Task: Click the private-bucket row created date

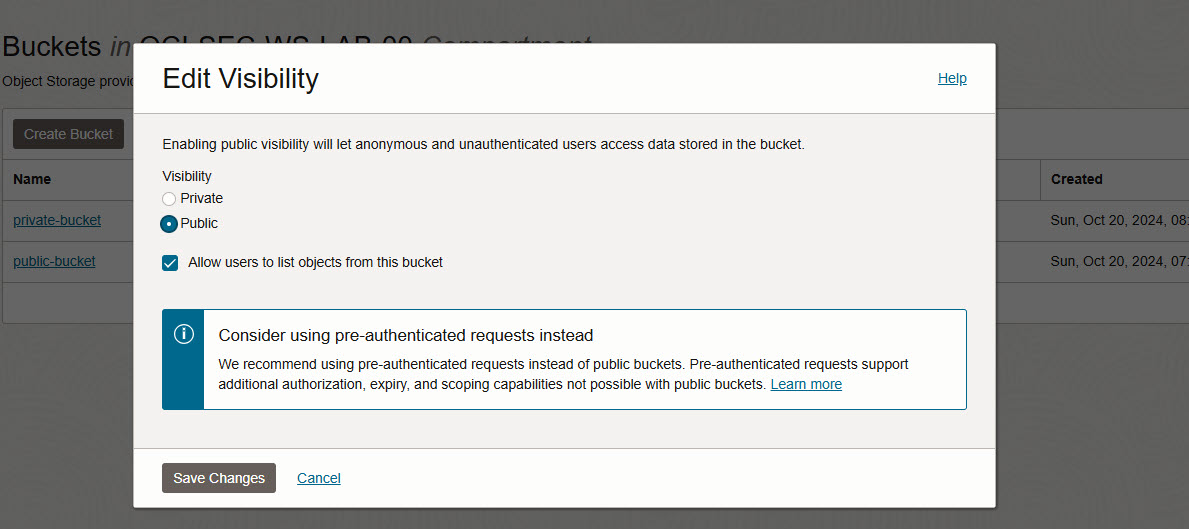Action: tap(1119, 221)
